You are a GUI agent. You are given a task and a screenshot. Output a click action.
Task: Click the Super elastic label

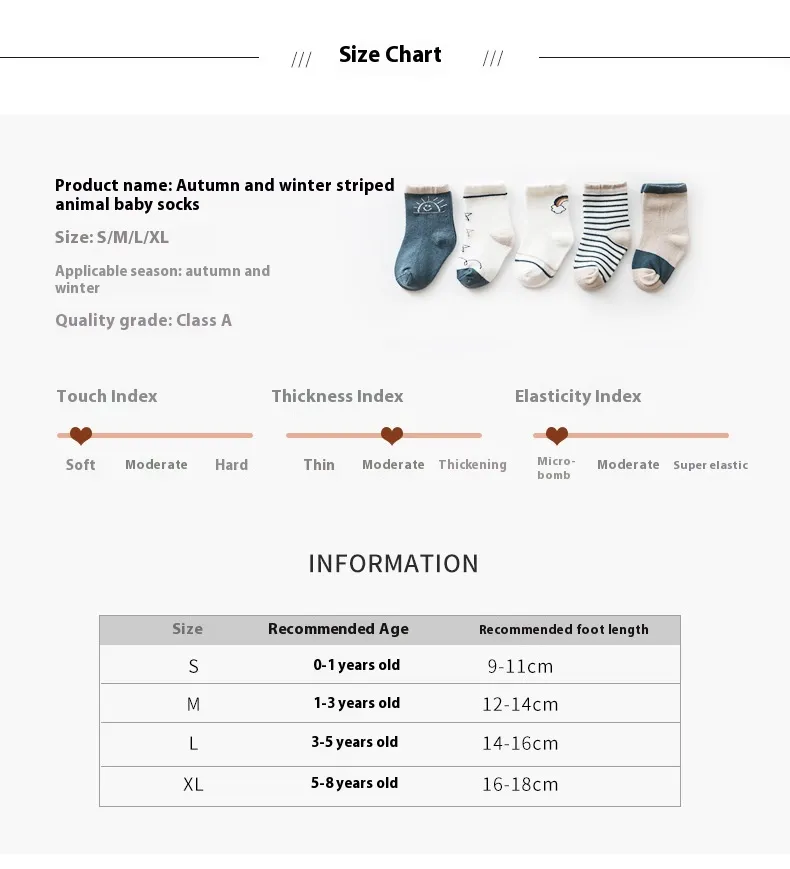click(710, 465)
